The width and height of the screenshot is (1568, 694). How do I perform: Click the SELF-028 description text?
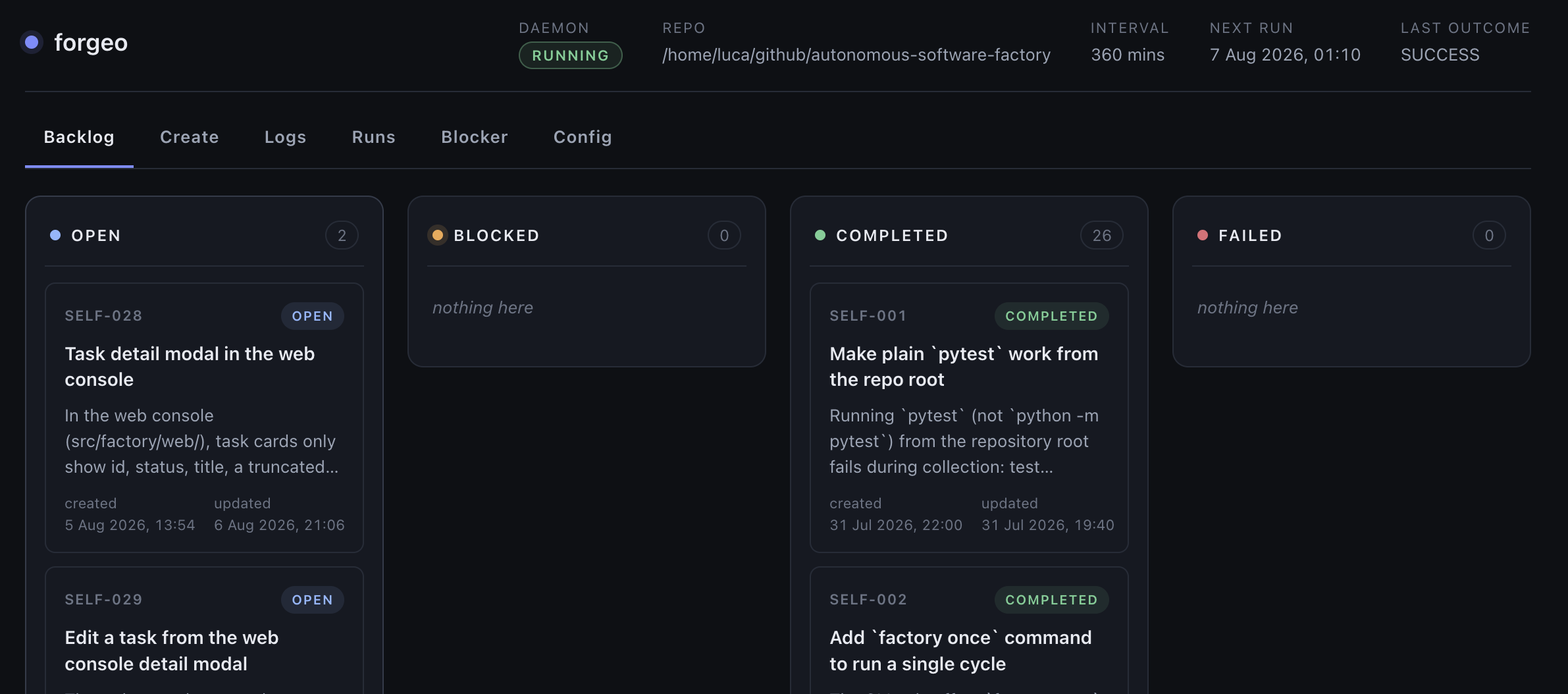pyautogui.click(x=201, y=441)
